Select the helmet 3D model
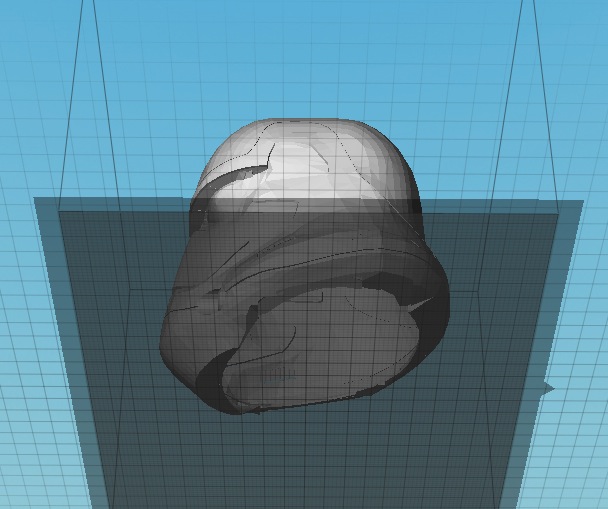The image size is (608, 509). pos(304,266)
